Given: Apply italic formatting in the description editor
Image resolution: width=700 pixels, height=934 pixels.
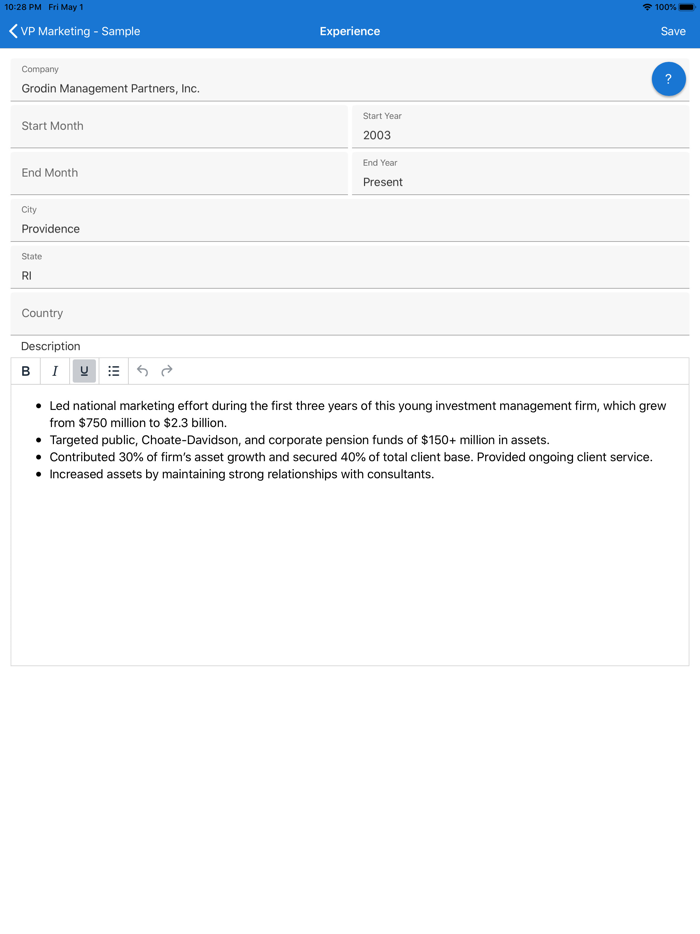Looking at the screenshot, I should [55, 371].
